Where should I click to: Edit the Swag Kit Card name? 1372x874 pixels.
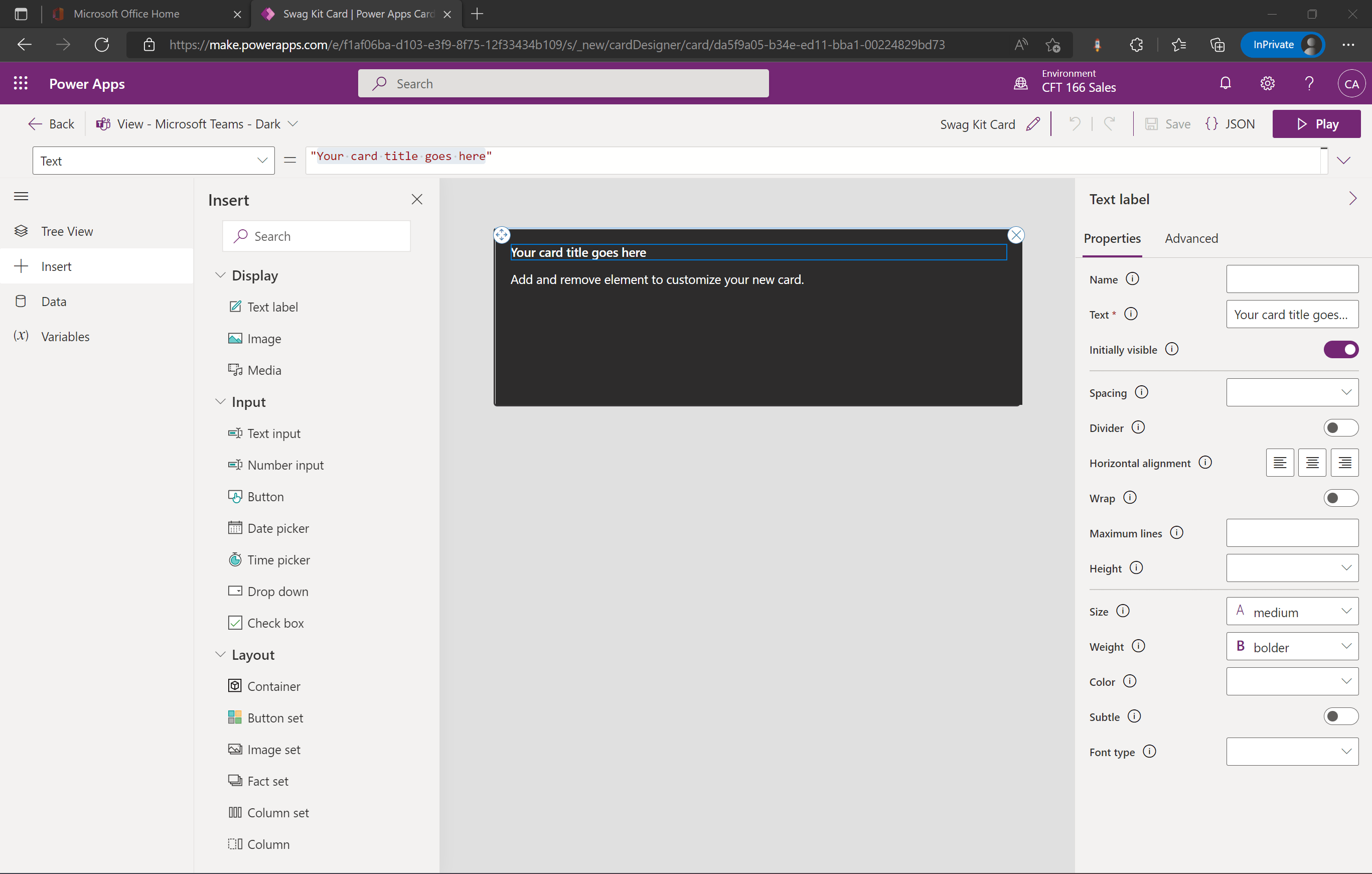[x=1033, y=123]
